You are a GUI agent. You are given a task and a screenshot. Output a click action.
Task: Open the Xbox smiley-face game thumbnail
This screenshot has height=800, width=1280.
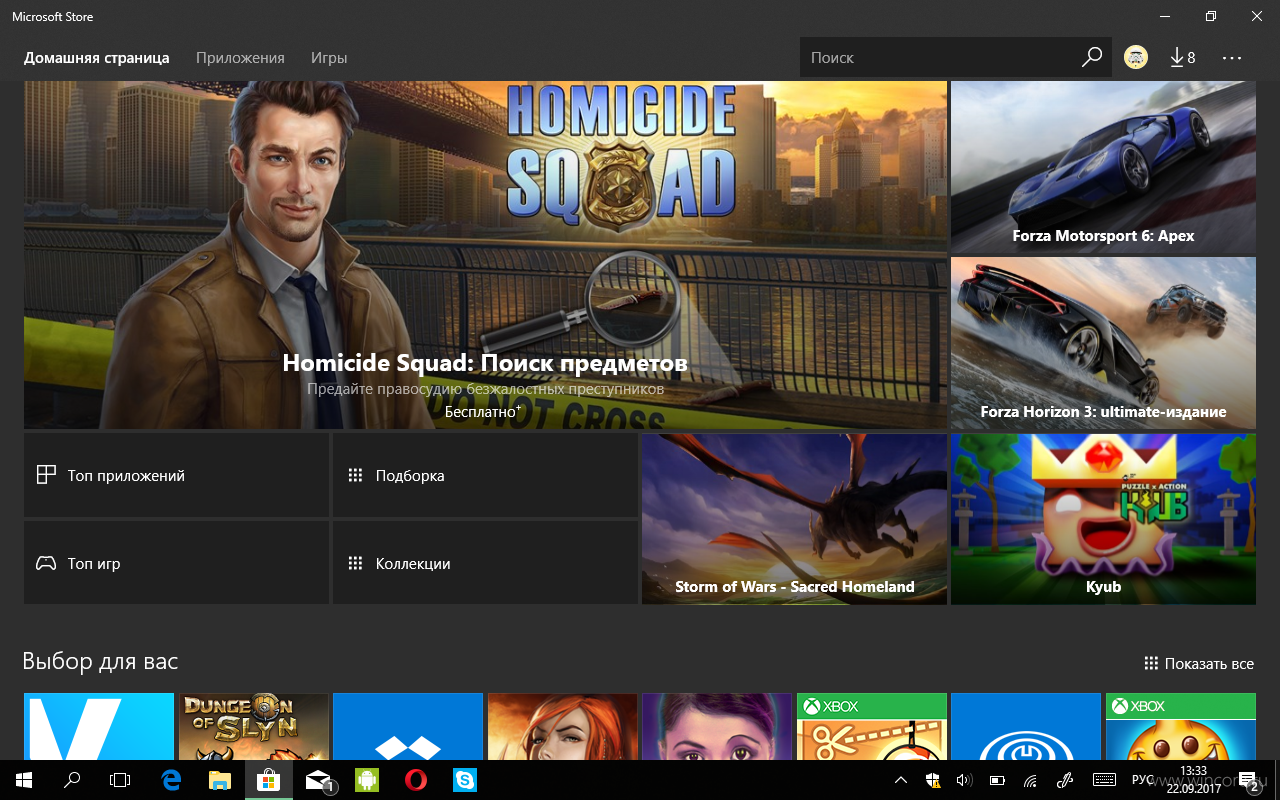[1181, 726]
